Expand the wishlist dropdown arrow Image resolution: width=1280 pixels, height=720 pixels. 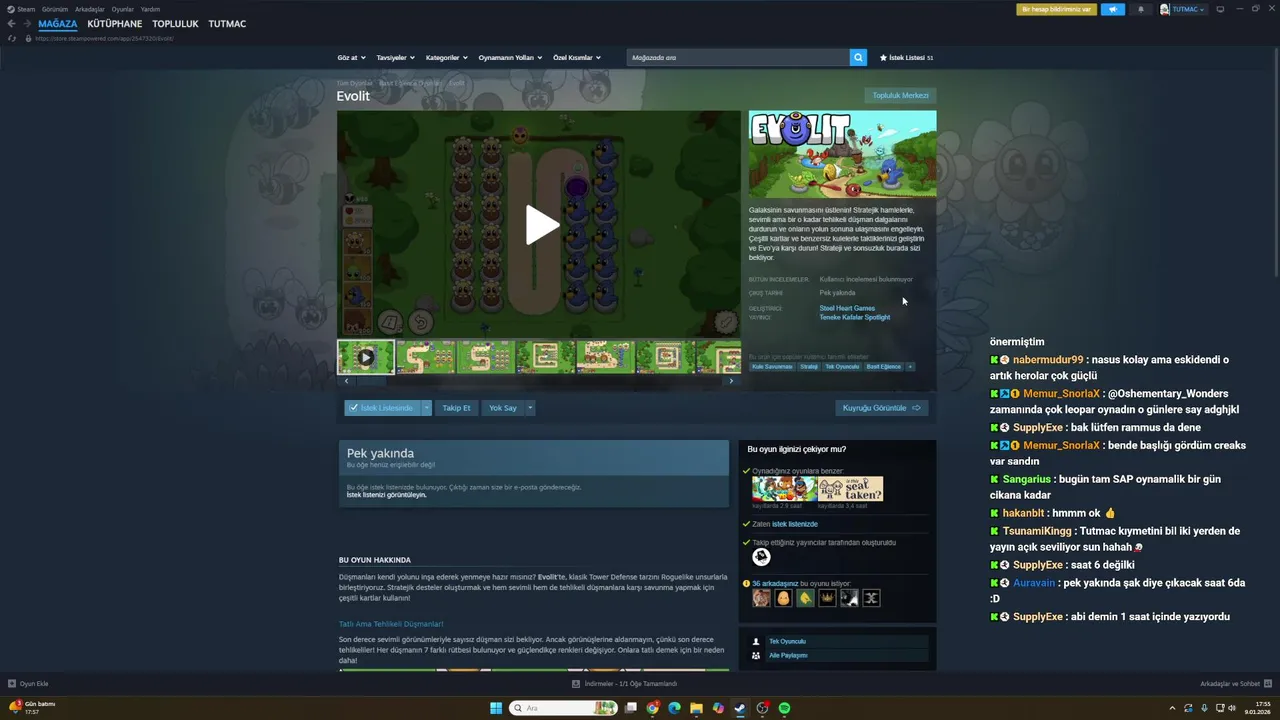(427, 408)
